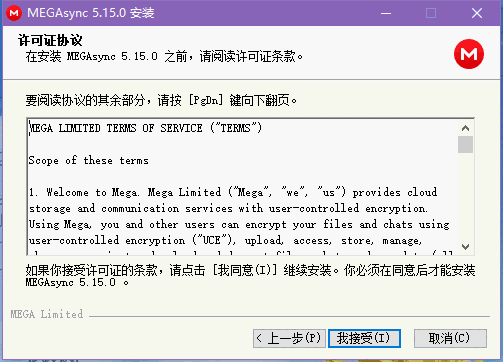
Task: Click the license text scrollbar thumb
Action: click(x=465, y=144)
